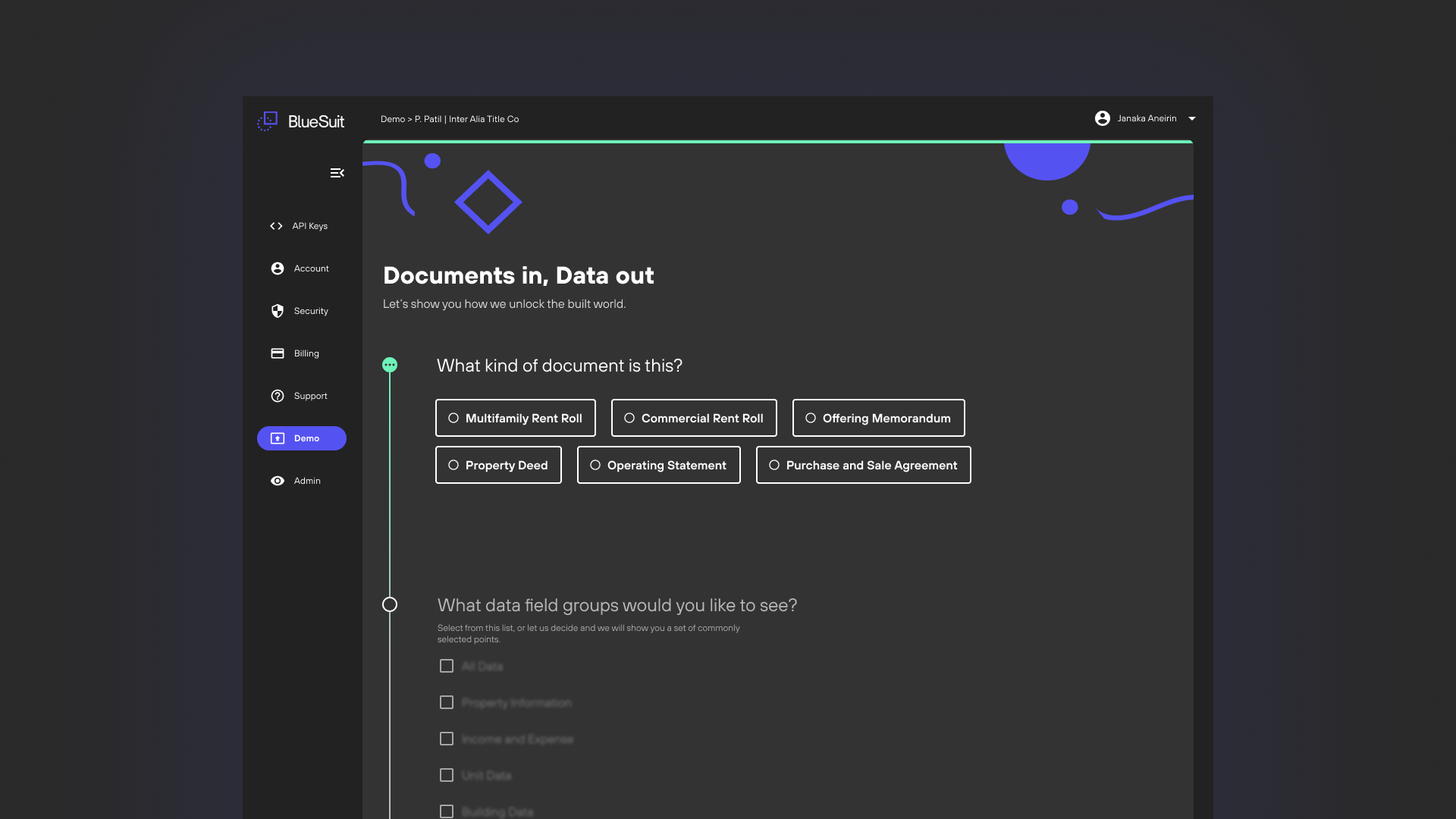This screenshot has width=1456, height=819.
Task: Click 'What data field groups' question text
Action: point(617,605)
